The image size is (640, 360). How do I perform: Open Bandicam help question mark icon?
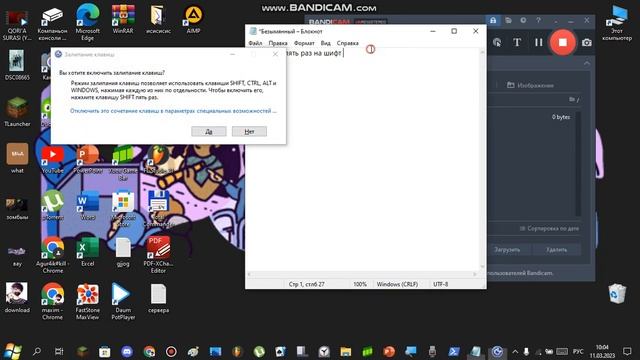coord(538,20)
